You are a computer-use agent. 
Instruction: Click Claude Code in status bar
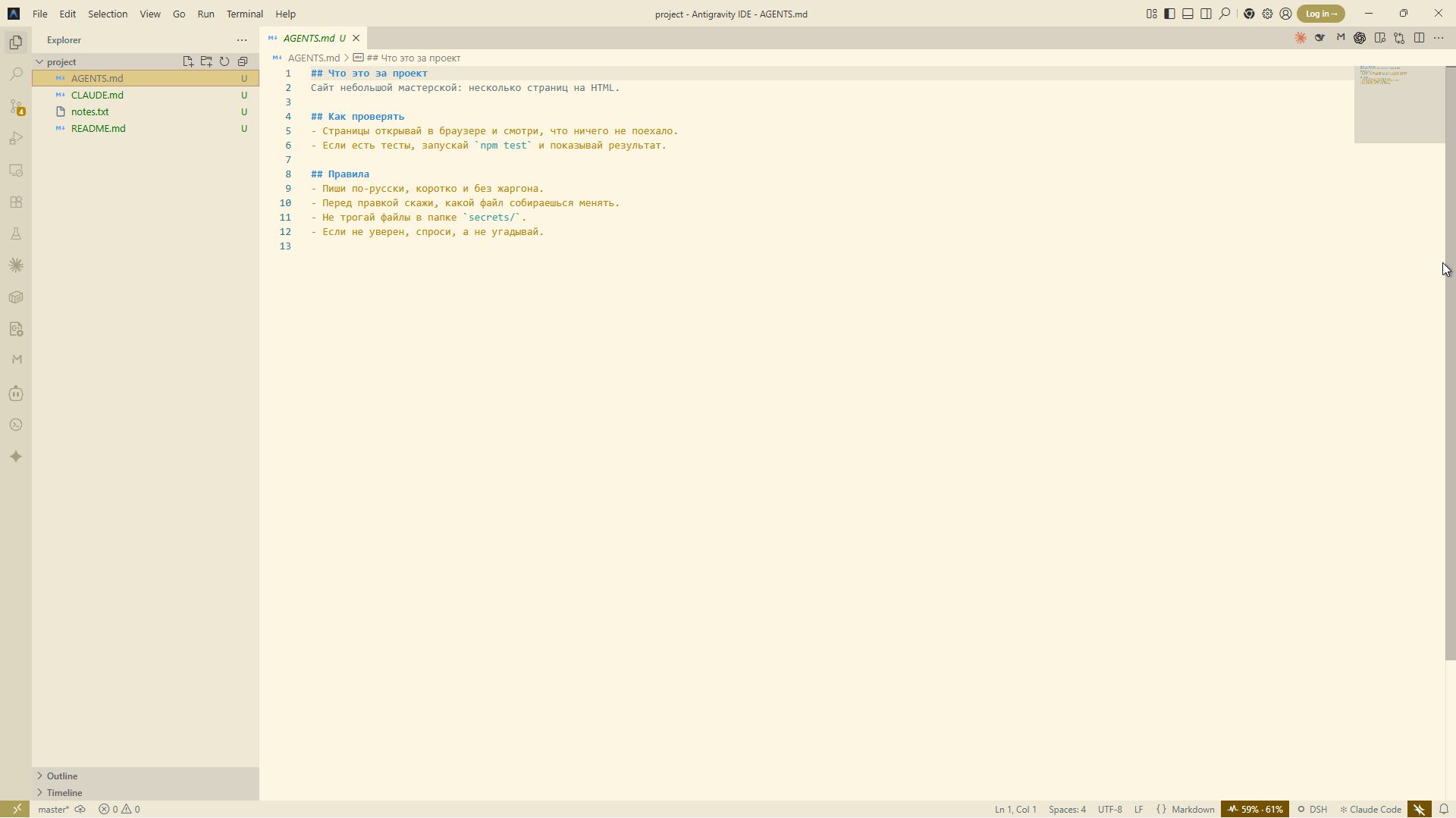pos(1371,809)
